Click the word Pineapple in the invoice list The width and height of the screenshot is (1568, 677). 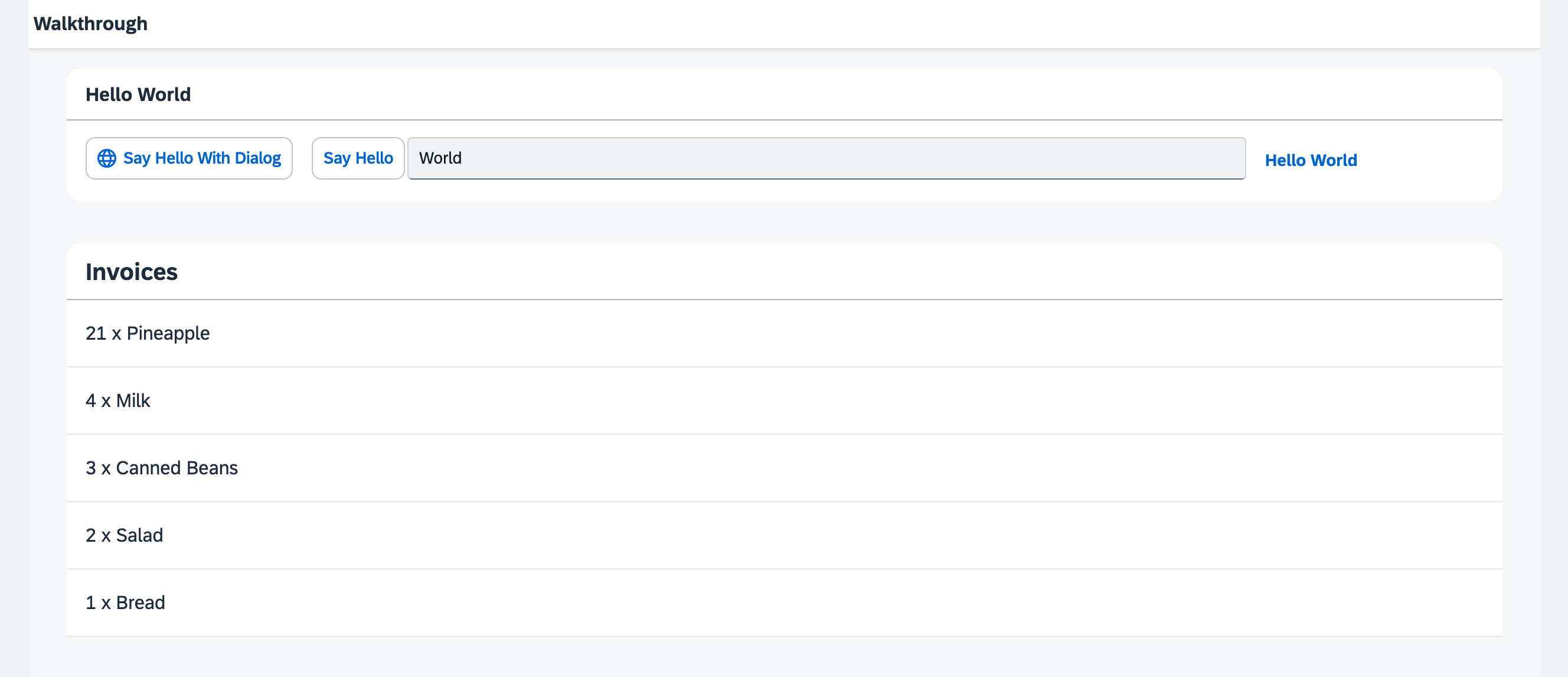click(168, 333)
